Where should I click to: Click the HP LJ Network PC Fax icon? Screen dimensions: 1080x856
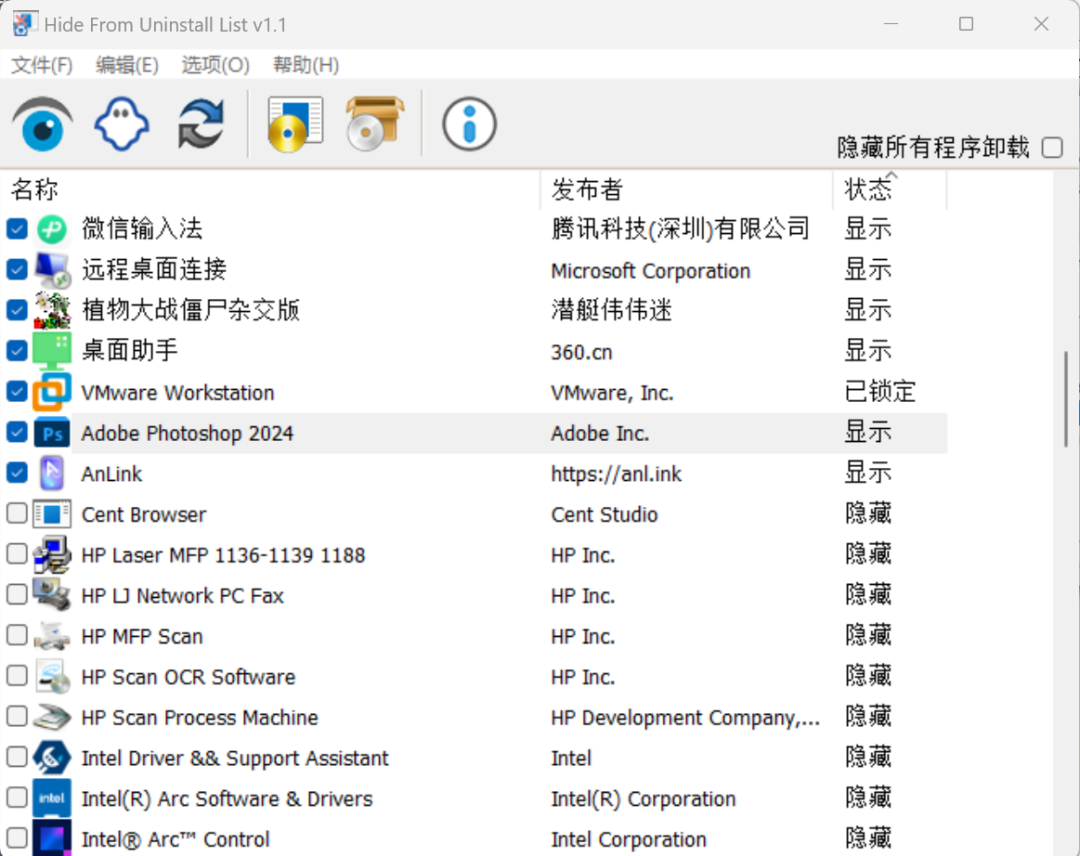click(x=52, y=596)
